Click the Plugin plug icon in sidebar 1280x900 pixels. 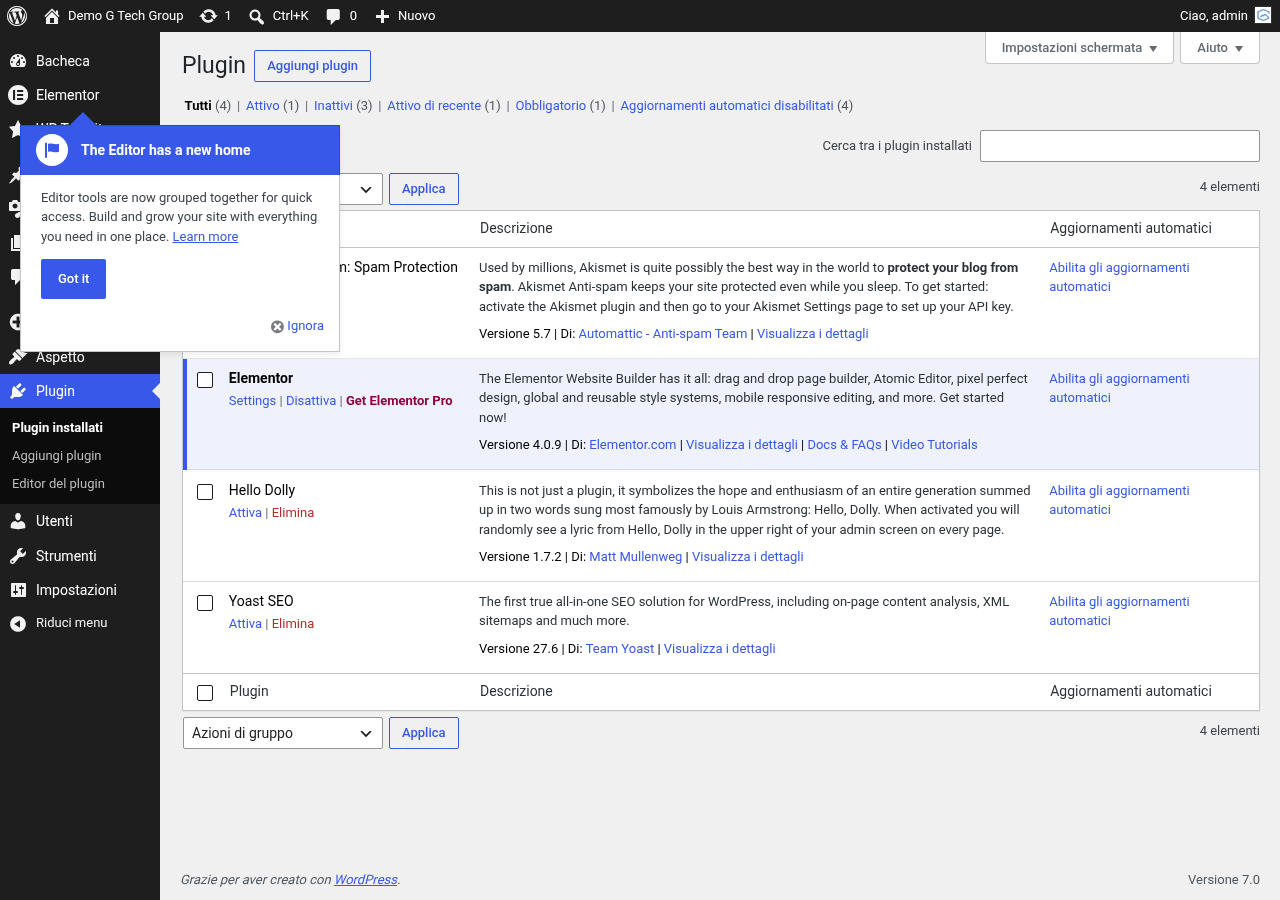tap(18, 391)
